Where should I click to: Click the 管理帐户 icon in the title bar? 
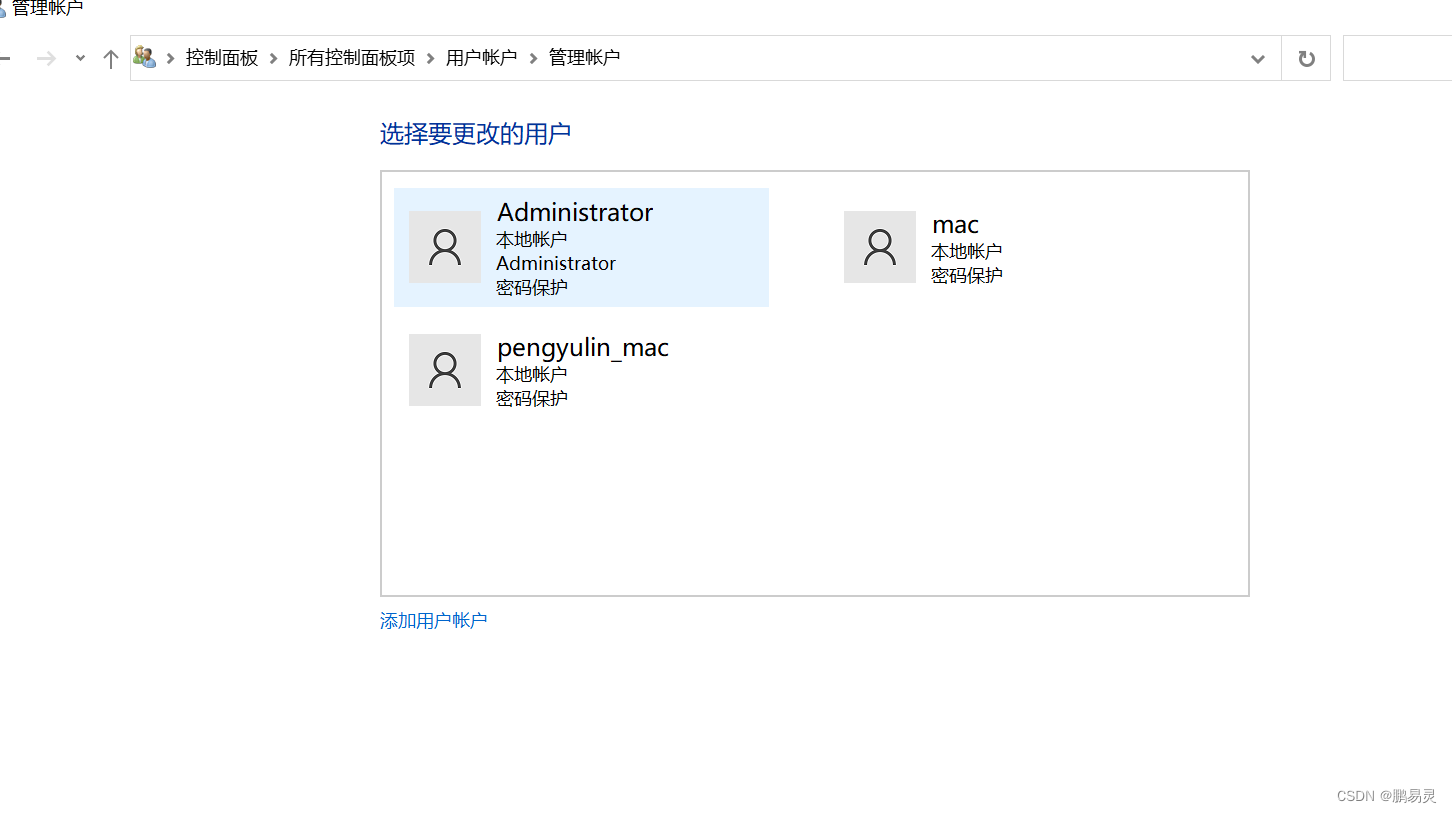[7, 8]
